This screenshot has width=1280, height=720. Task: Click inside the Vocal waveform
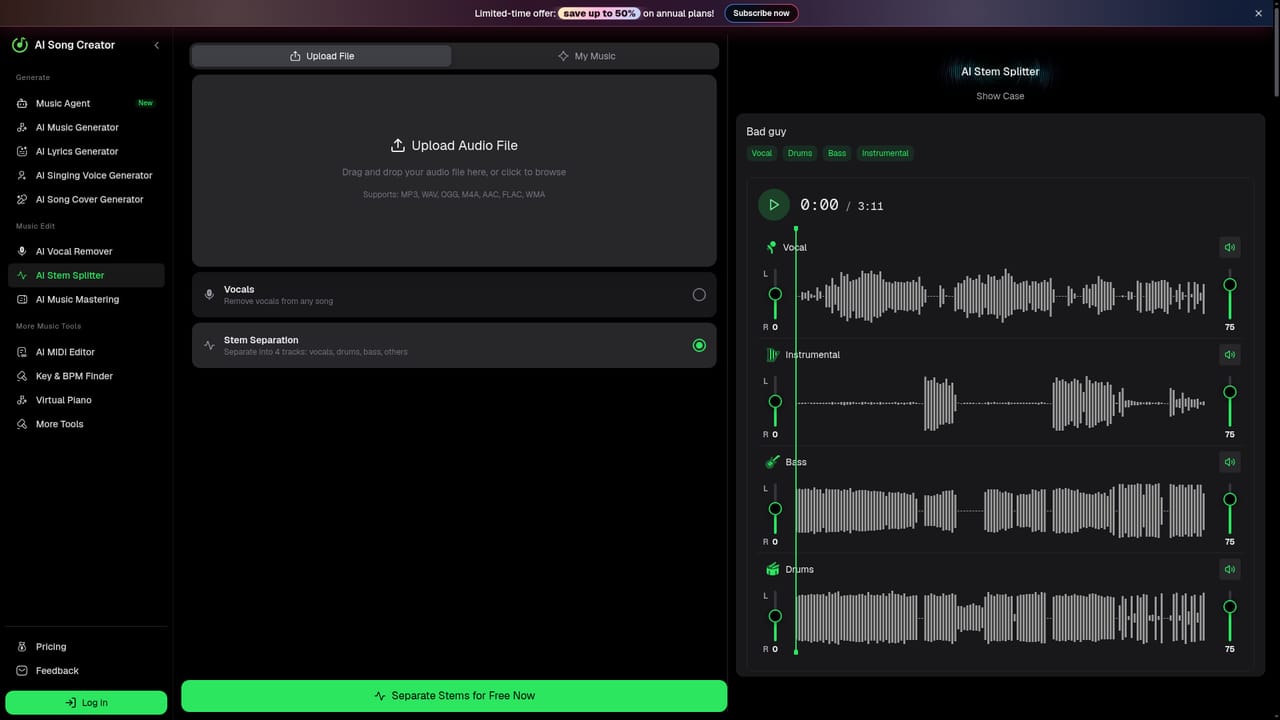(x=1000, y=296)
